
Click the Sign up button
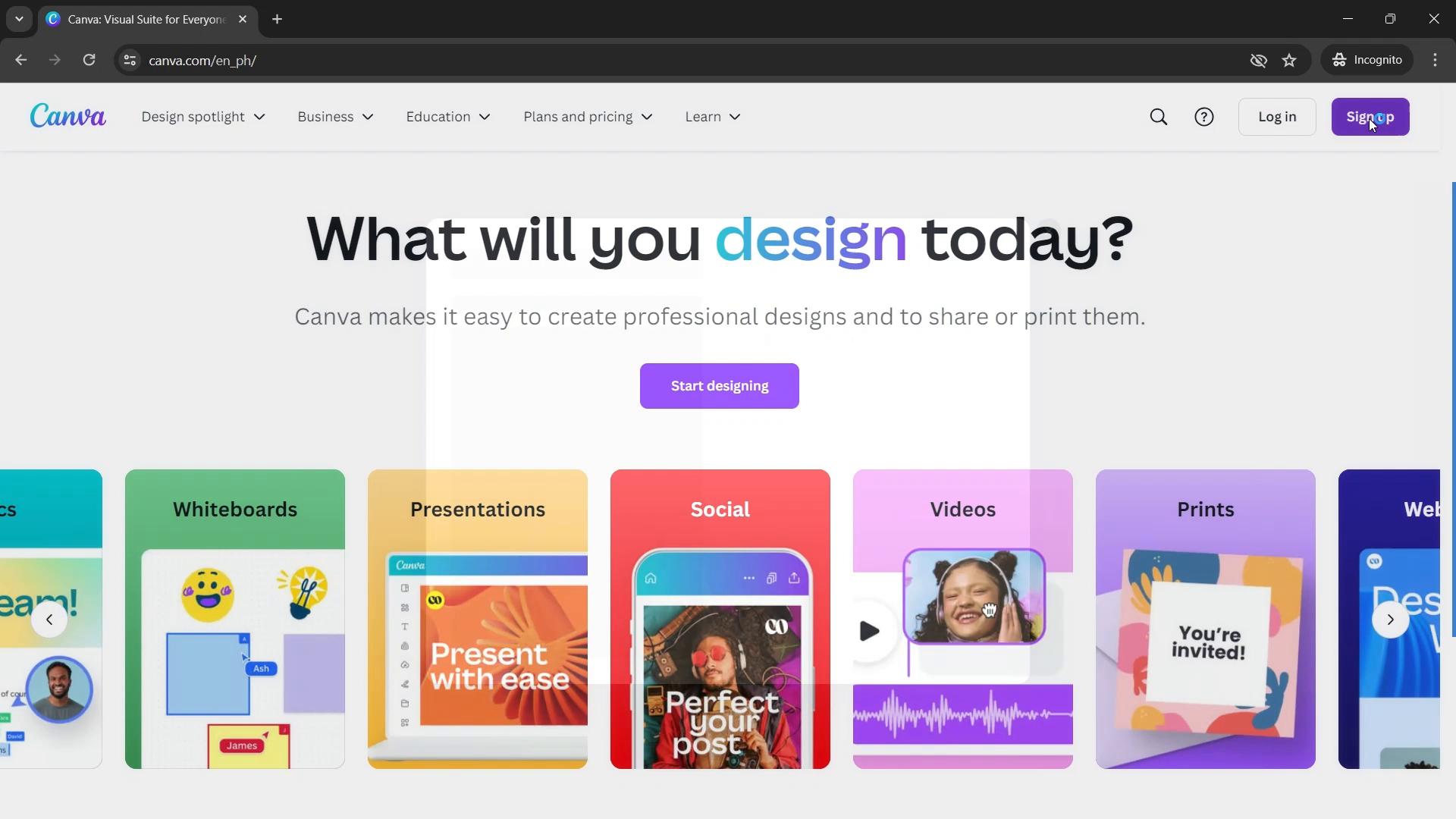click(1371, 117)
